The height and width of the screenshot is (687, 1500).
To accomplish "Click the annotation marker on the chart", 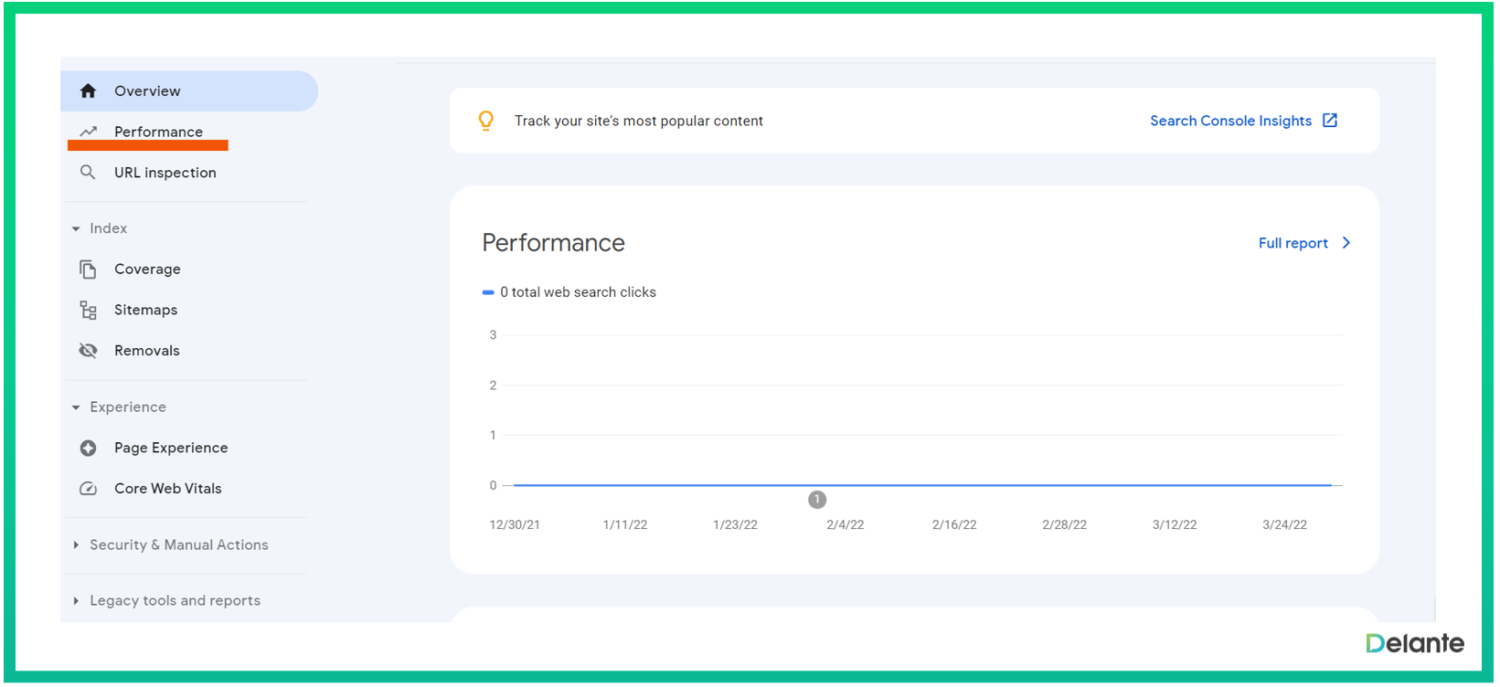I will (x=817, y=499).
